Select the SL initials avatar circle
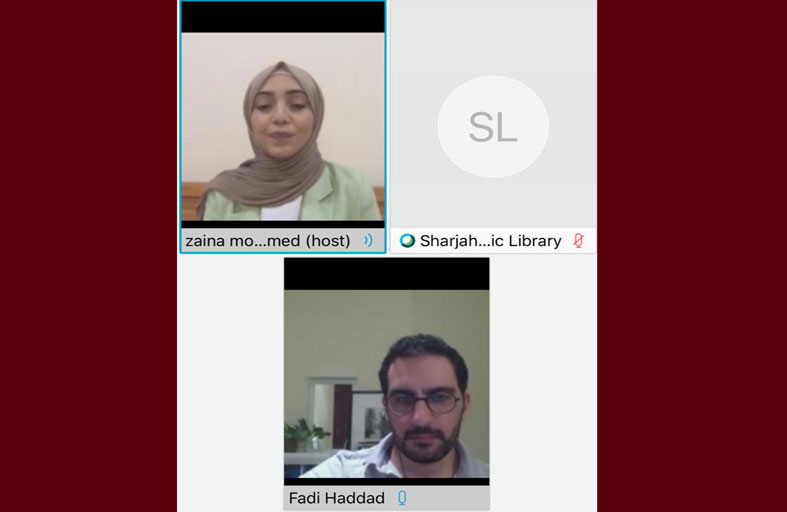The height and width of the screenshot is (512, 787). coord(493,126)
